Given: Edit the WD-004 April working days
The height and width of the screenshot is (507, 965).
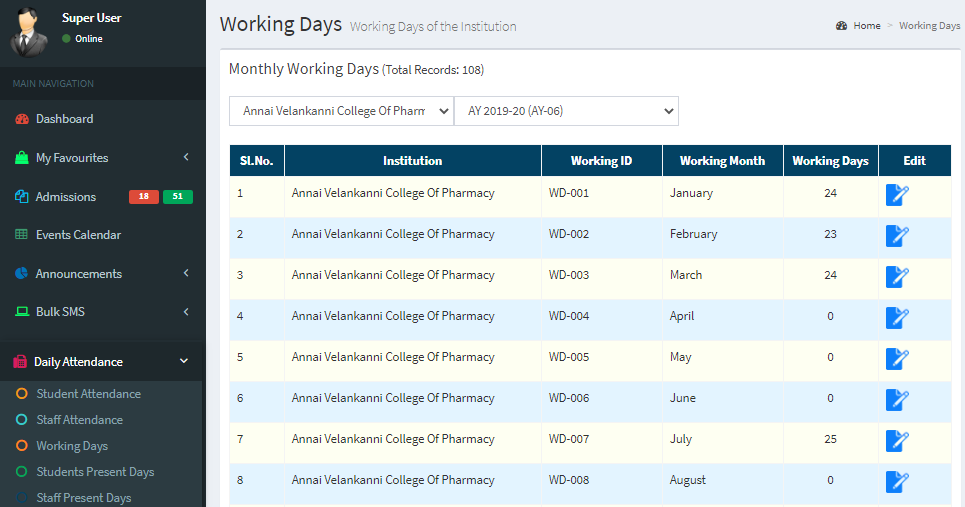Looking at the screenshot, I should tap(897, 318).
